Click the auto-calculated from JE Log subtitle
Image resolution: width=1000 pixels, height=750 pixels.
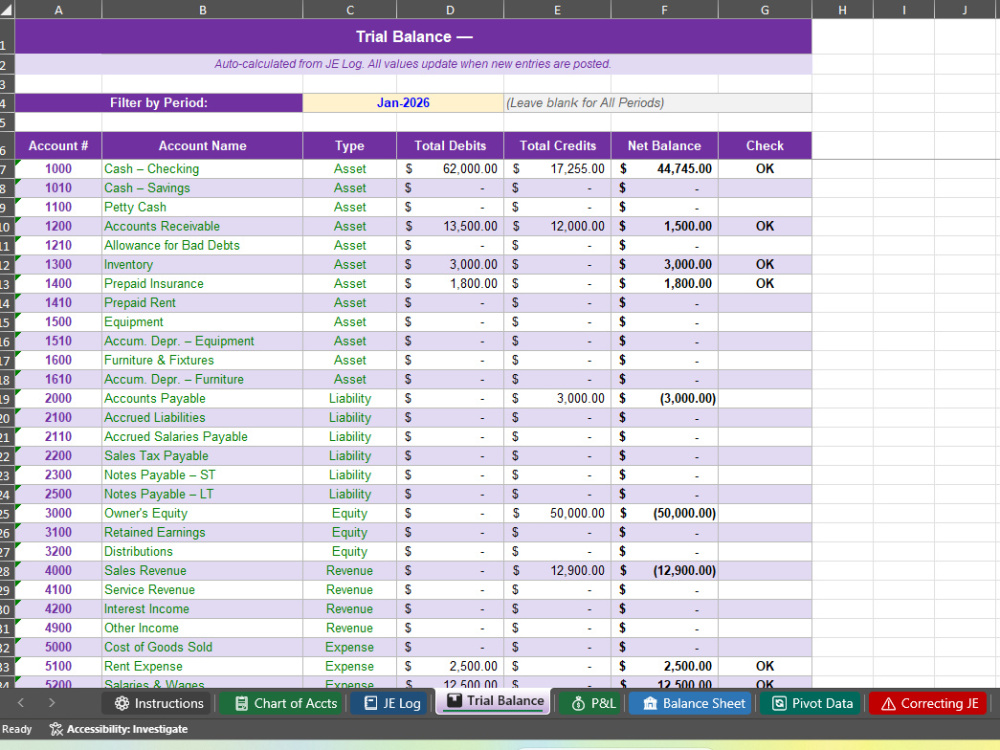413,64
